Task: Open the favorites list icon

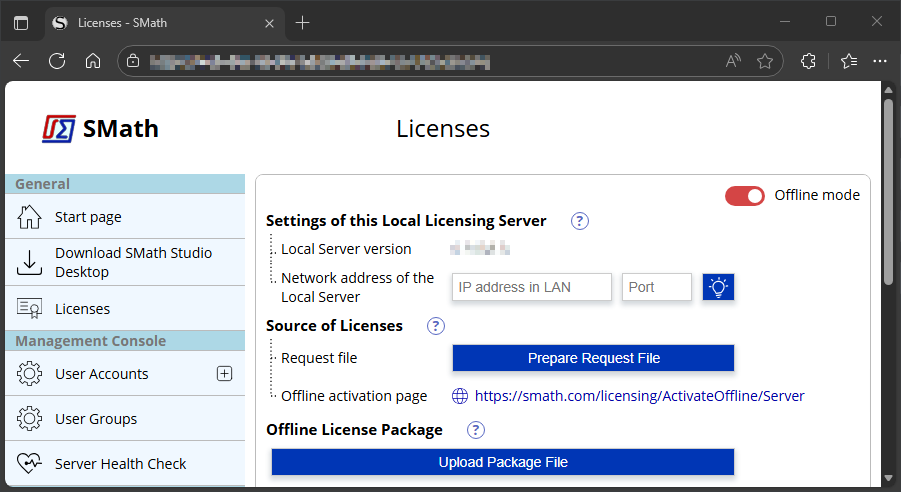Action: [849, 61]
